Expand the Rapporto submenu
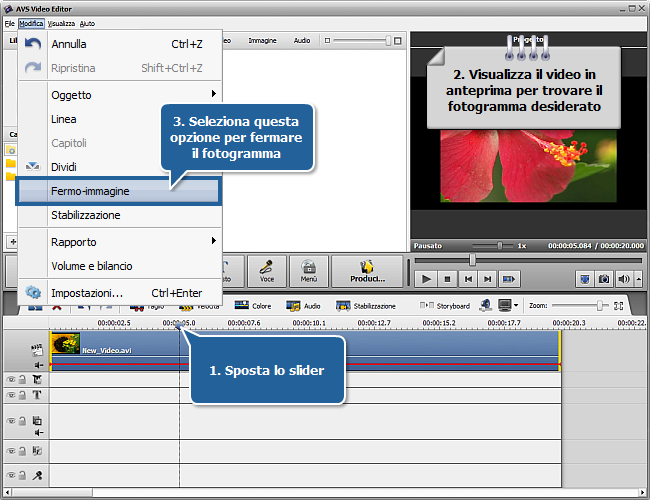The height and width of the screenshot is (500, 650). [x=120, y=242]
